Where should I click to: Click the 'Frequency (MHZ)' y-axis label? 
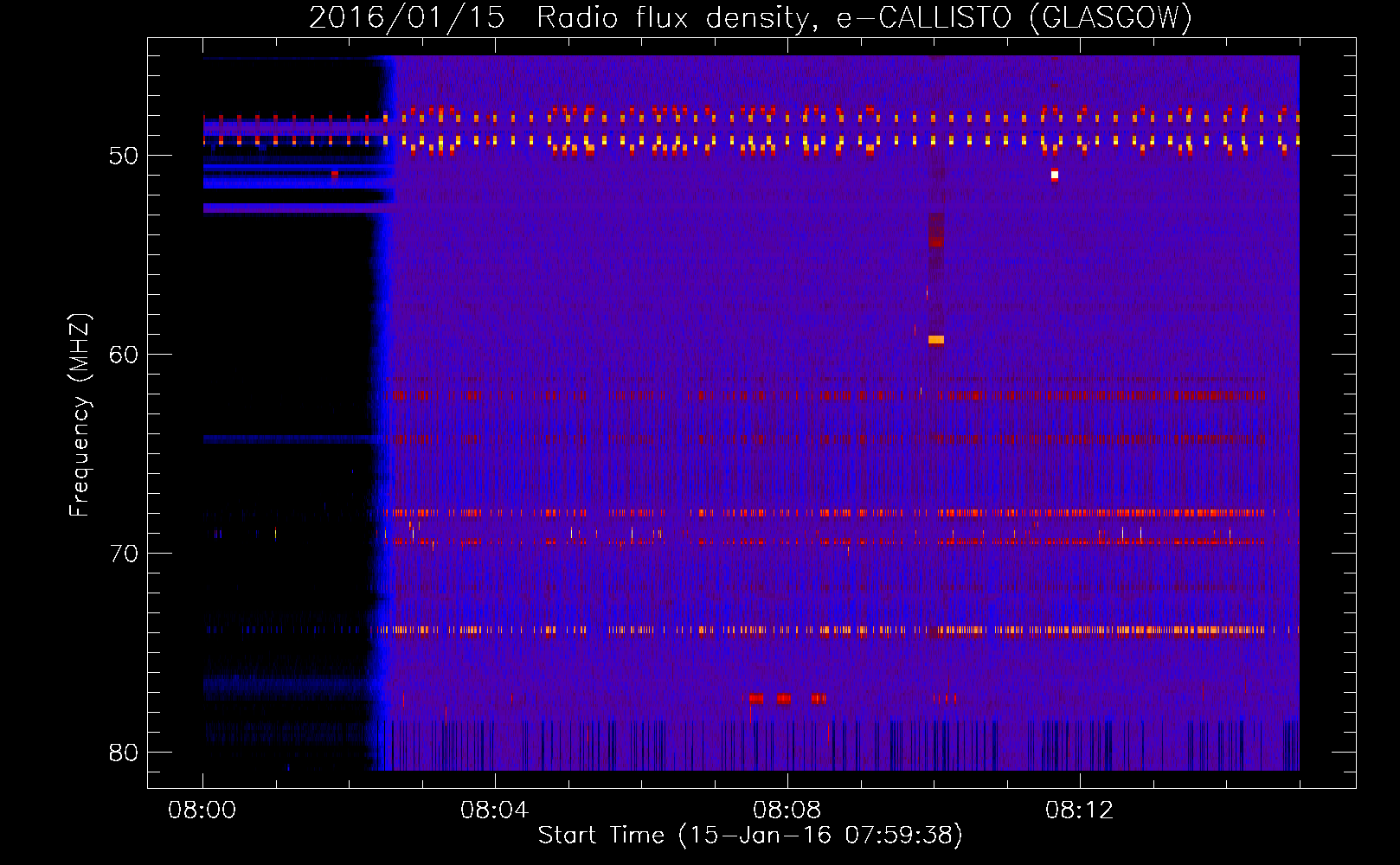point(80,415)
